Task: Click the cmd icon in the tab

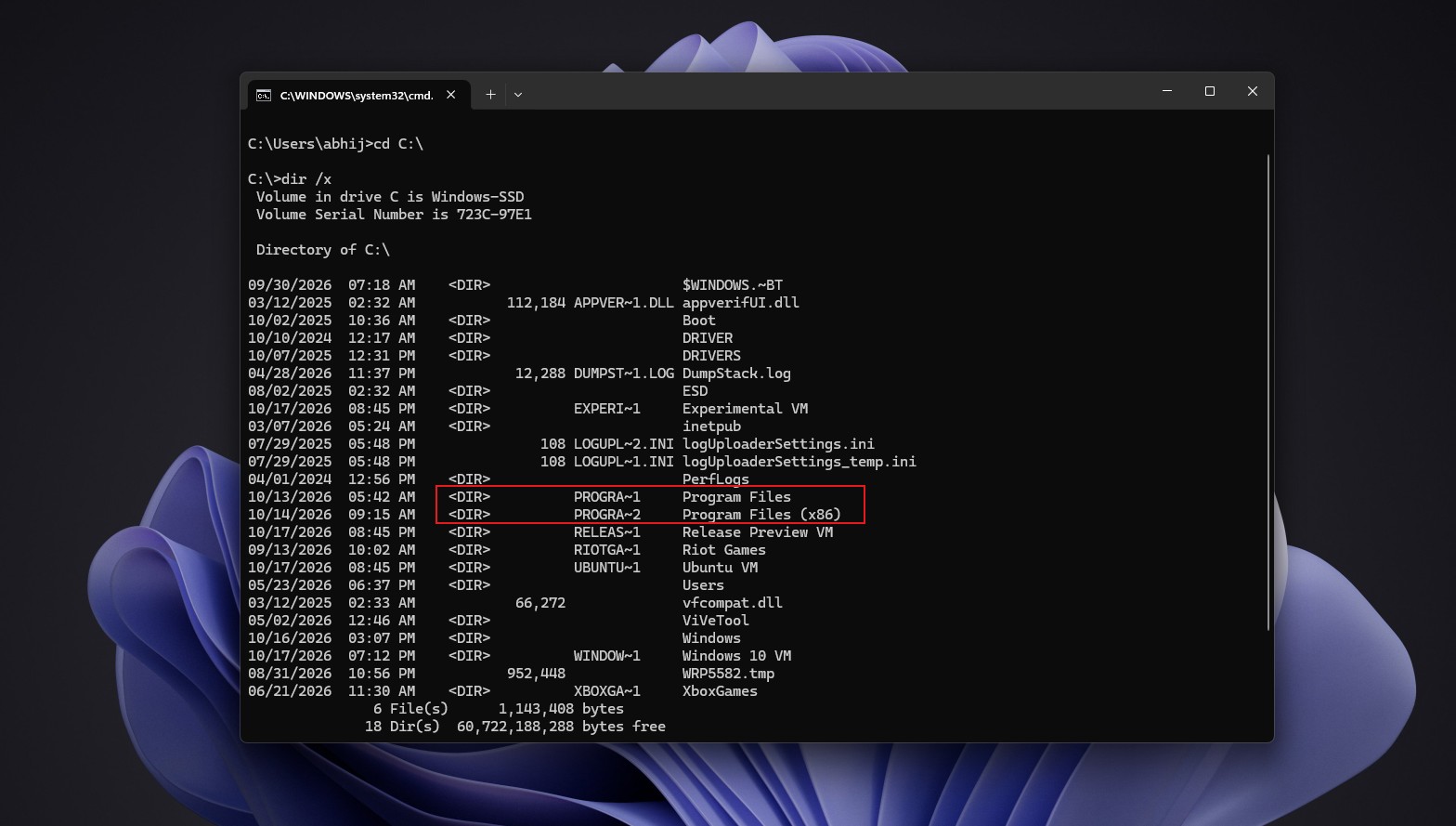Action: [x=264, y=95]
